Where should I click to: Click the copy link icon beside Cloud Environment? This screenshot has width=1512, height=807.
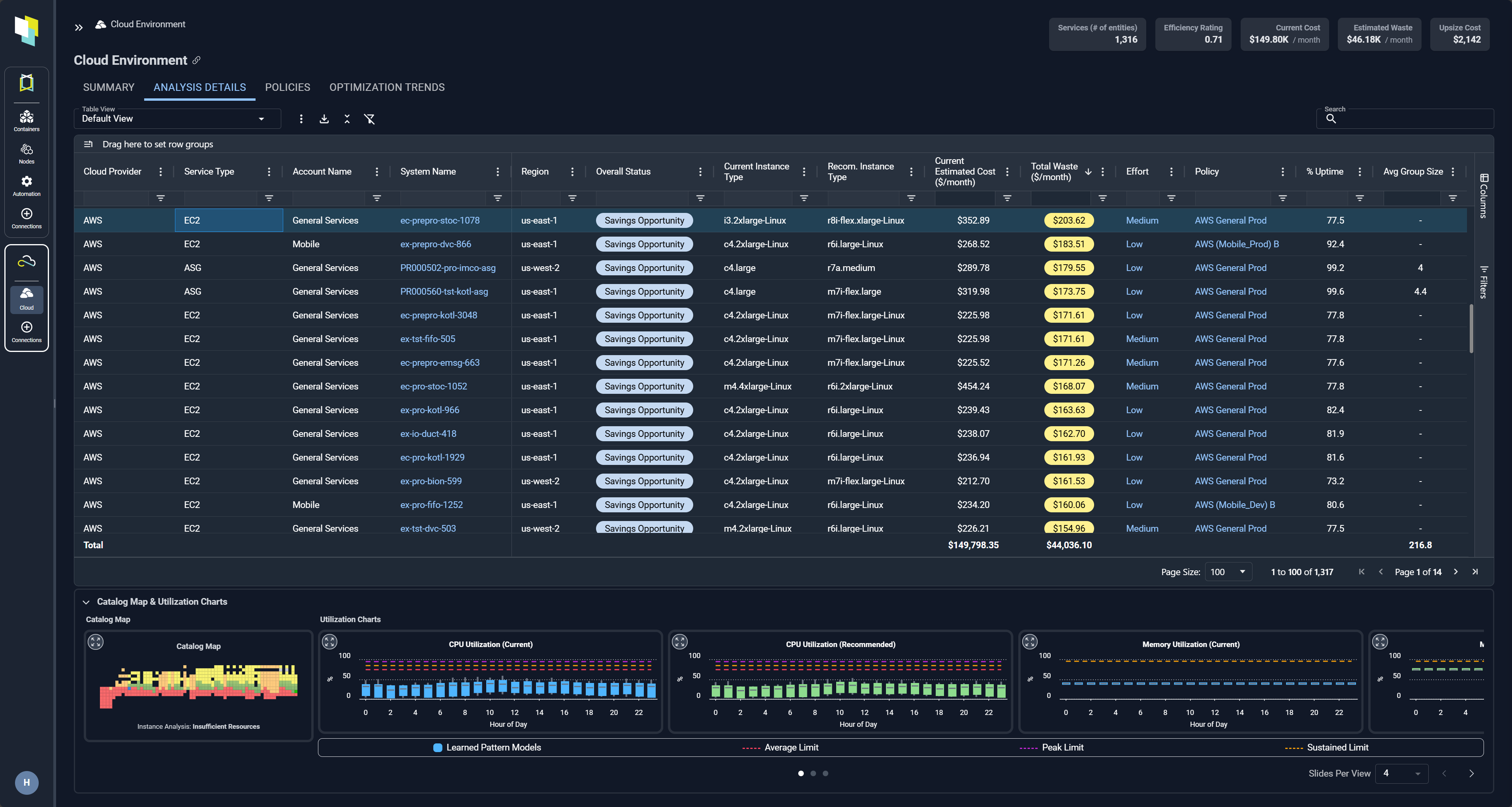tap(197, 60)
